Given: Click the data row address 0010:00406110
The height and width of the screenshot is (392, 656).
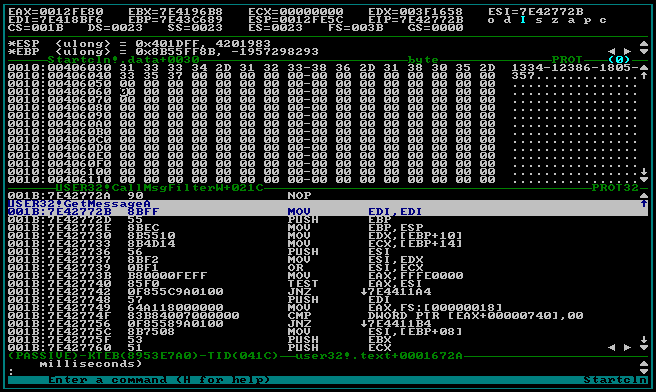Looking at the screenshot, I should point(60,180).
